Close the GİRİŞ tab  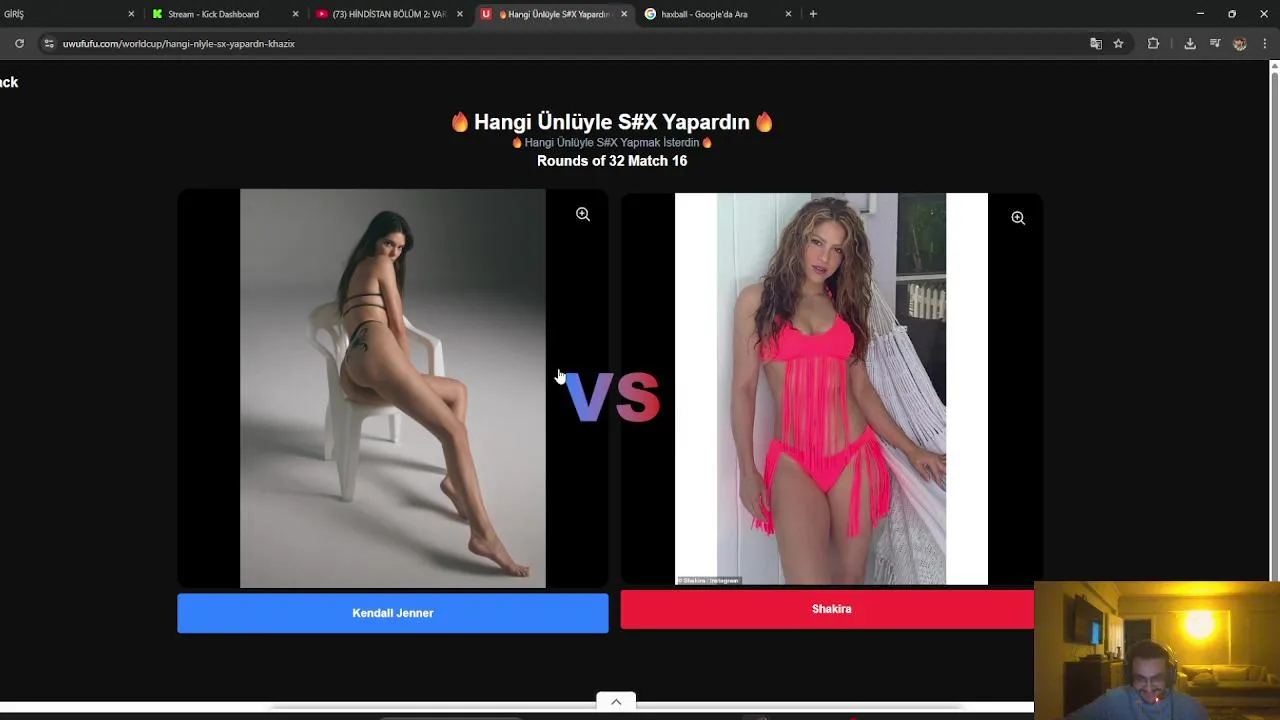131,14
